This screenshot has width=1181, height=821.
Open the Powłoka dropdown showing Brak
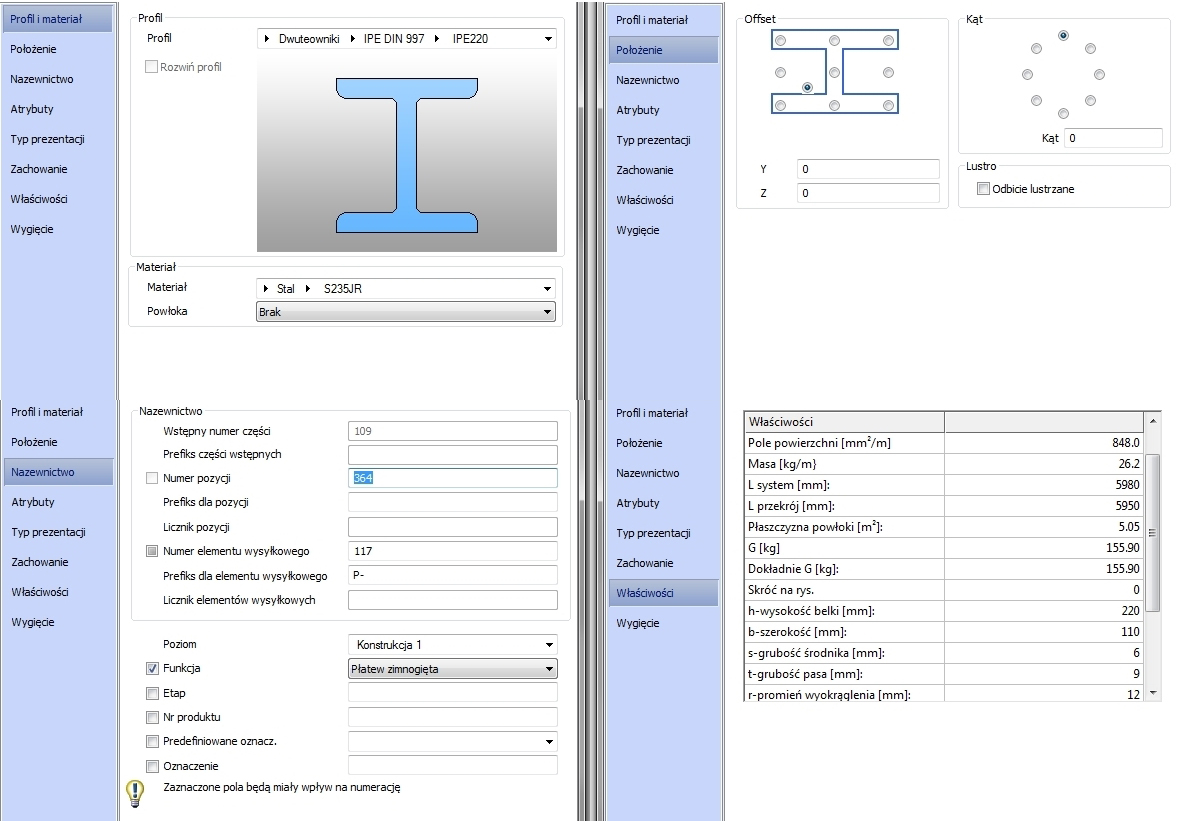pos(406,312)
